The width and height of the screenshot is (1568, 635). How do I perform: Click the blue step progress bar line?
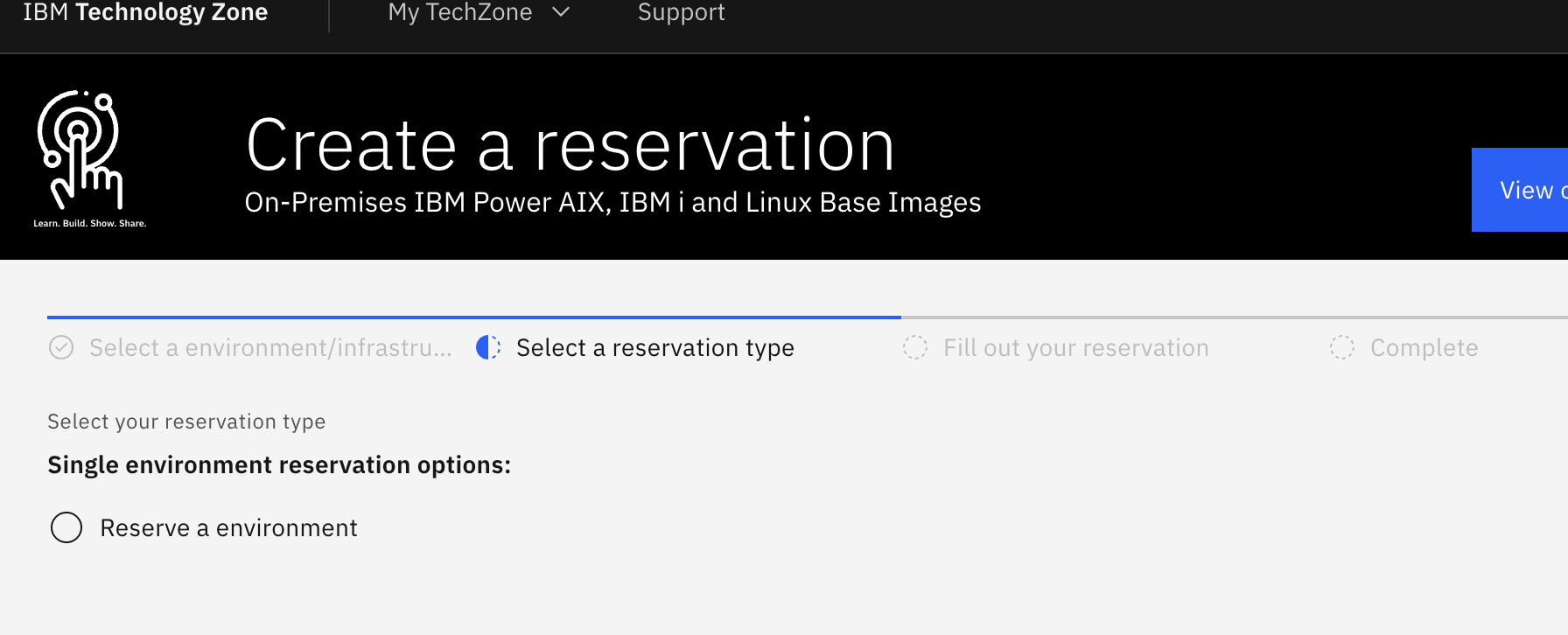click(472, 317)
